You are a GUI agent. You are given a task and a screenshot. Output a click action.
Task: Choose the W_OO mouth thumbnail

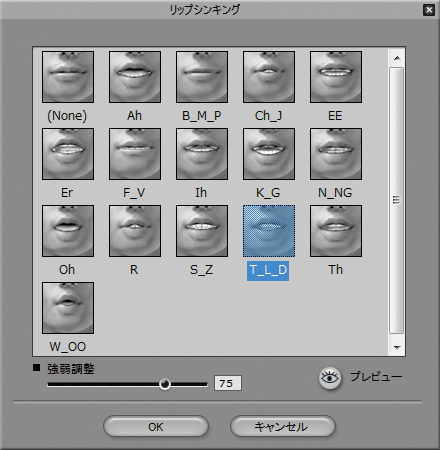[68, 308]
